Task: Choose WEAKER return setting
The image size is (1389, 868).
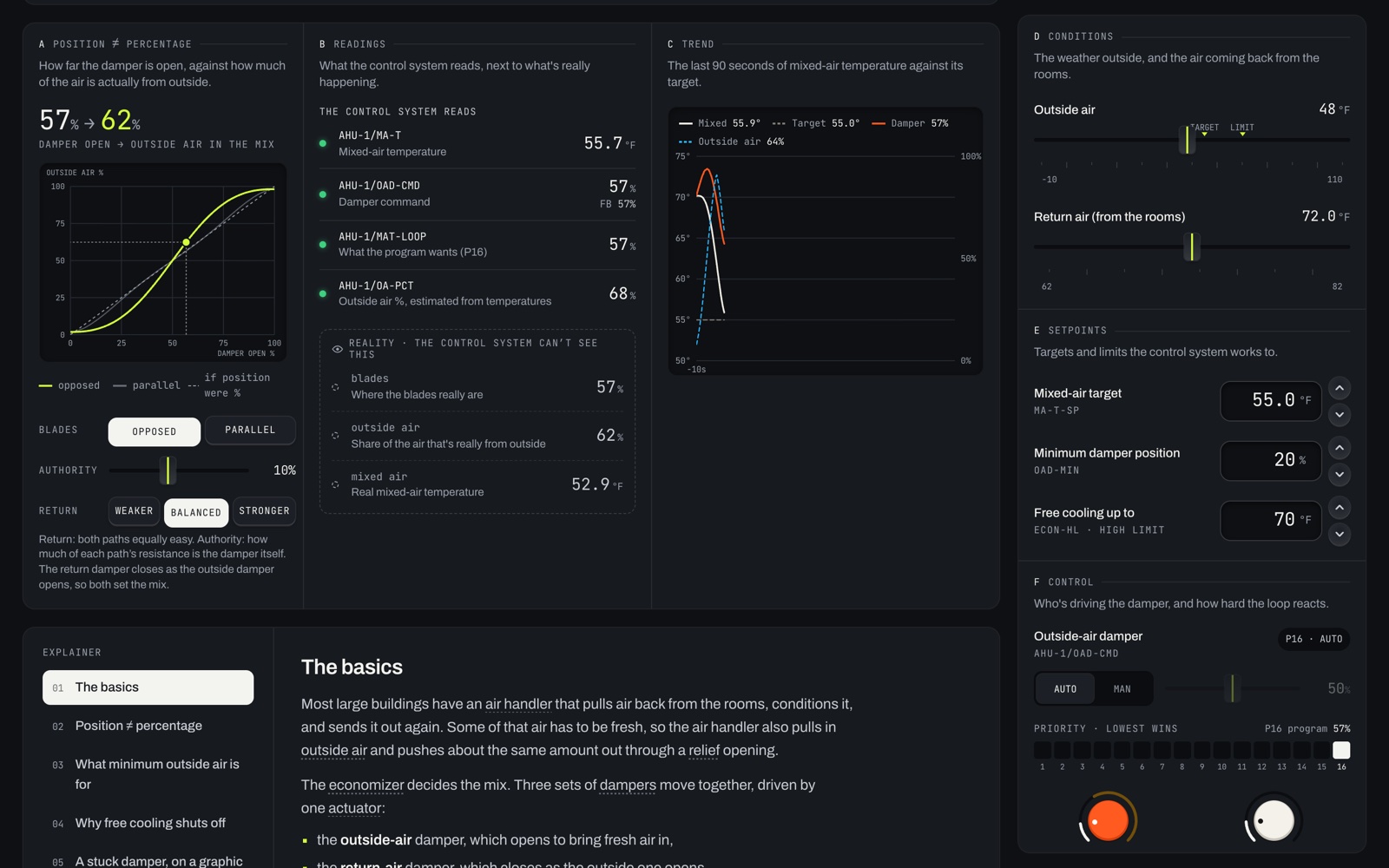Action: 135,511
